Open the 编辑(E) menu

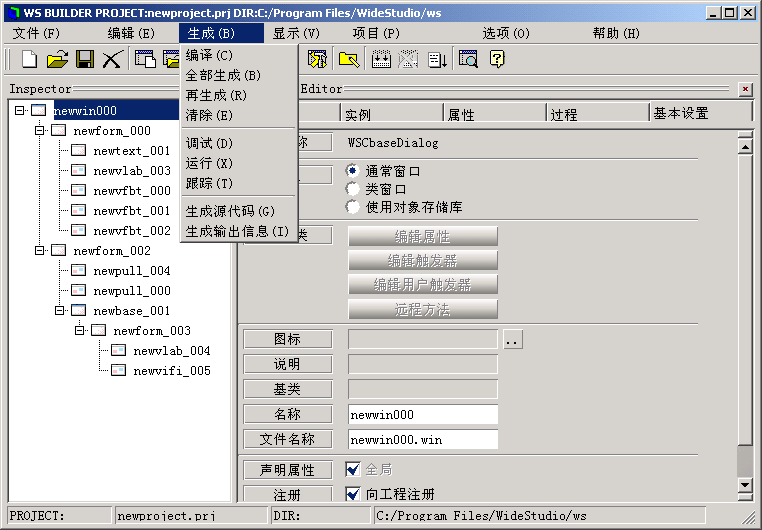(x=131, y=33)
